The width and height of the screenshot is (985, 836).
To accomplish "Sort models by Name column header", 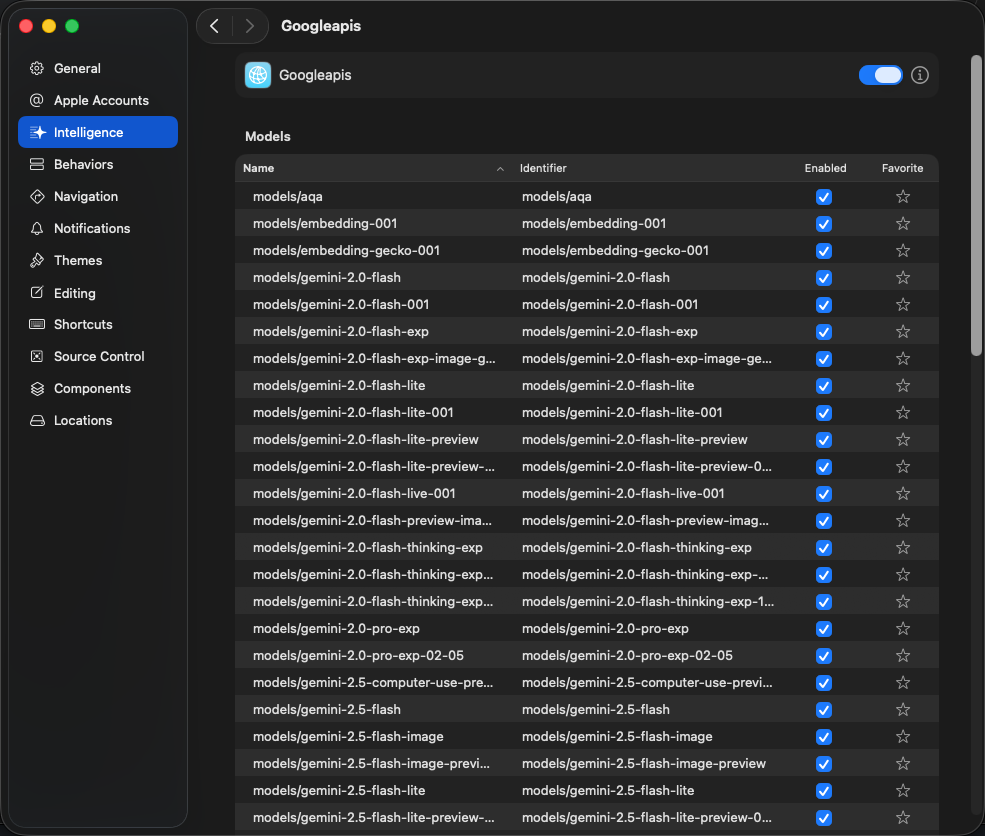I will tap(372, 168).
